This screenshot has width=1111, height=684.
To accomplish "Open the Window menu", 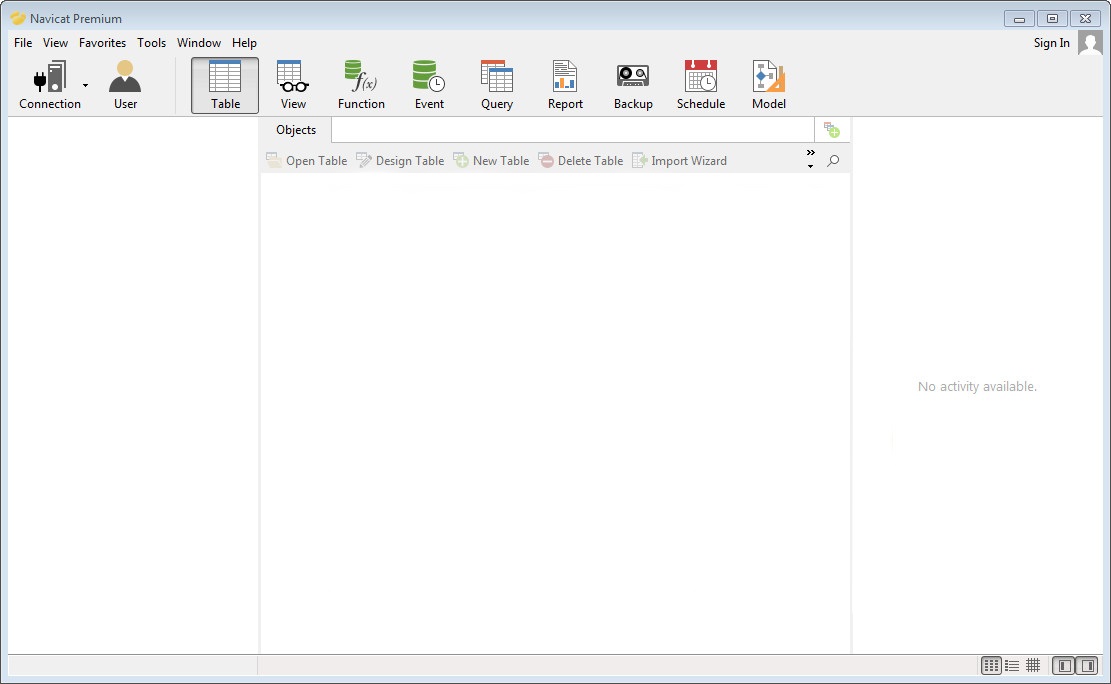I will click(199, 43).
